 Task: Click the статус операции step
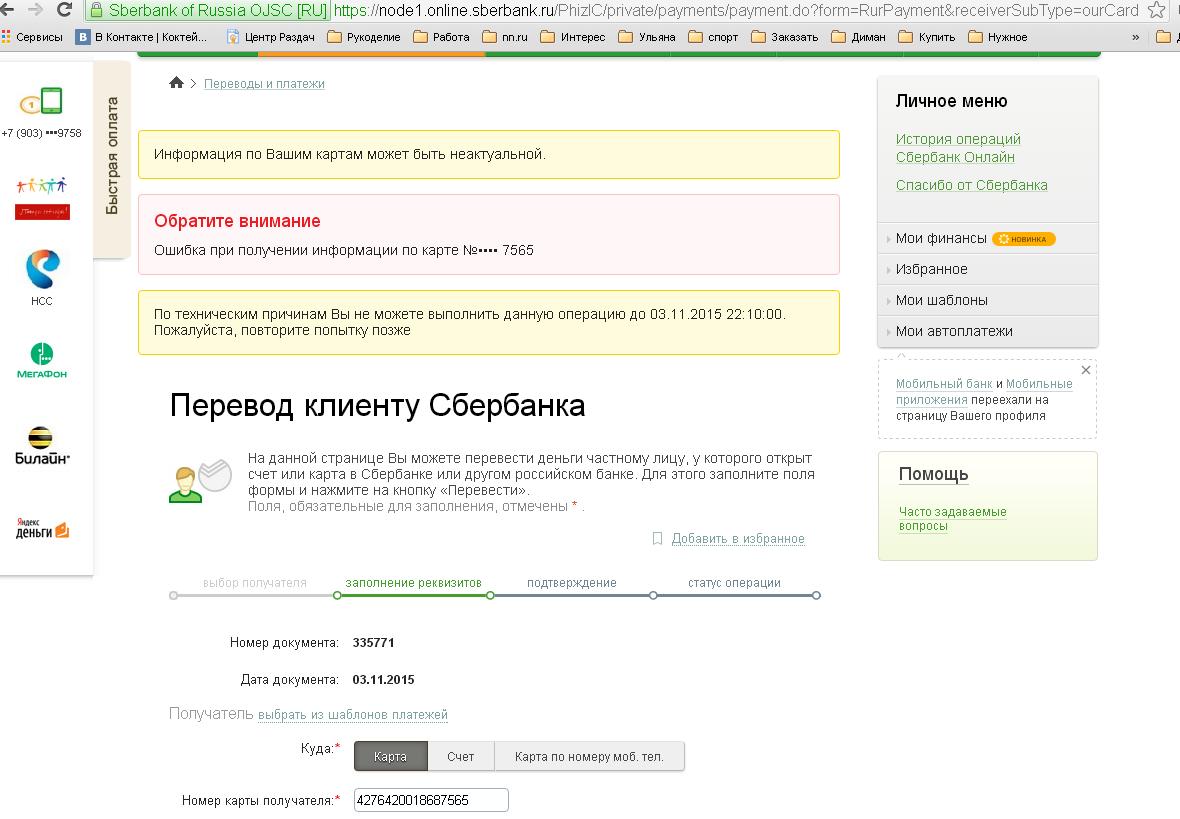tap(734, 583)
